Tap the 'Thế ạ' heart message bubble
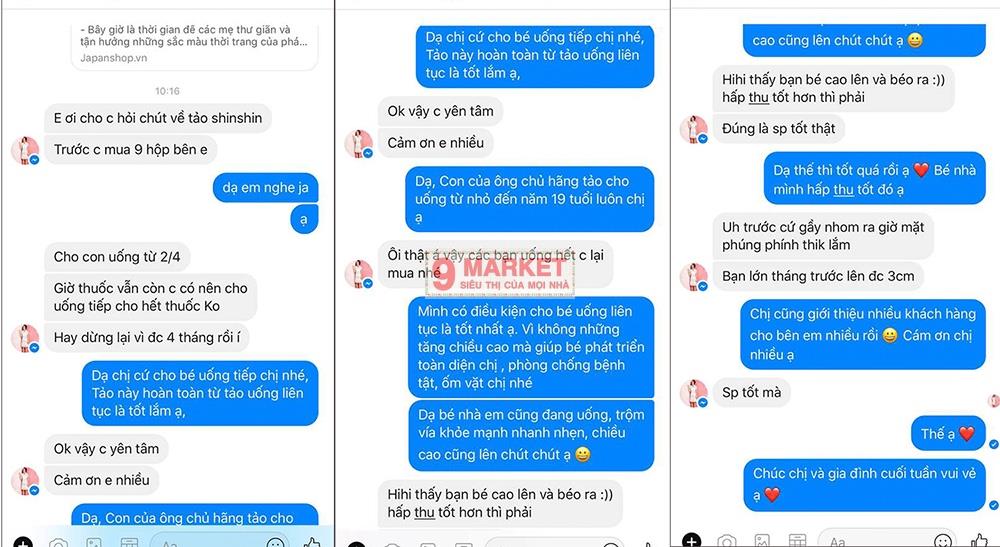Screen dimensions: 1000x547 click(948, 434)
